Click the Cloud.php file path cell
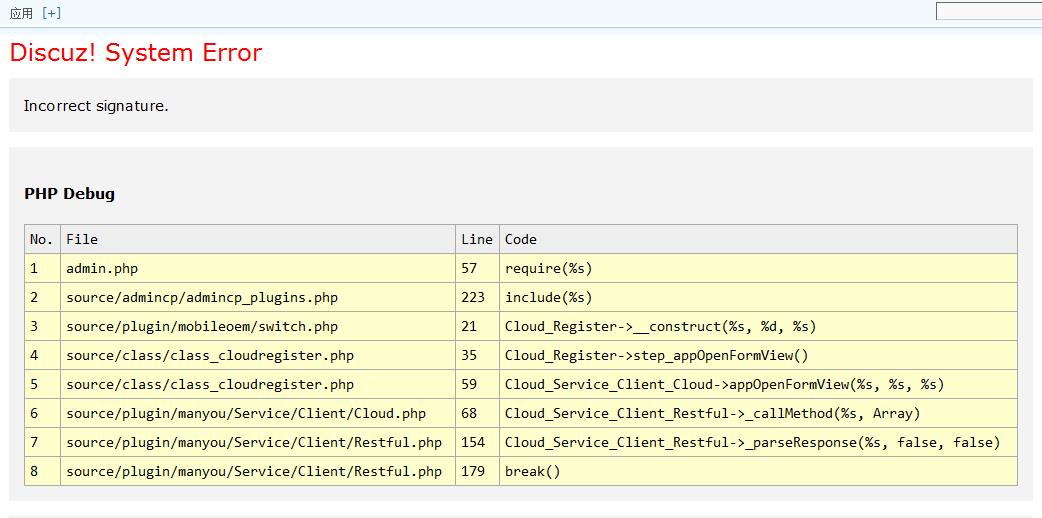Viewport: 1042px width, 518px height. pyautogui.click(x=246, y=413)
